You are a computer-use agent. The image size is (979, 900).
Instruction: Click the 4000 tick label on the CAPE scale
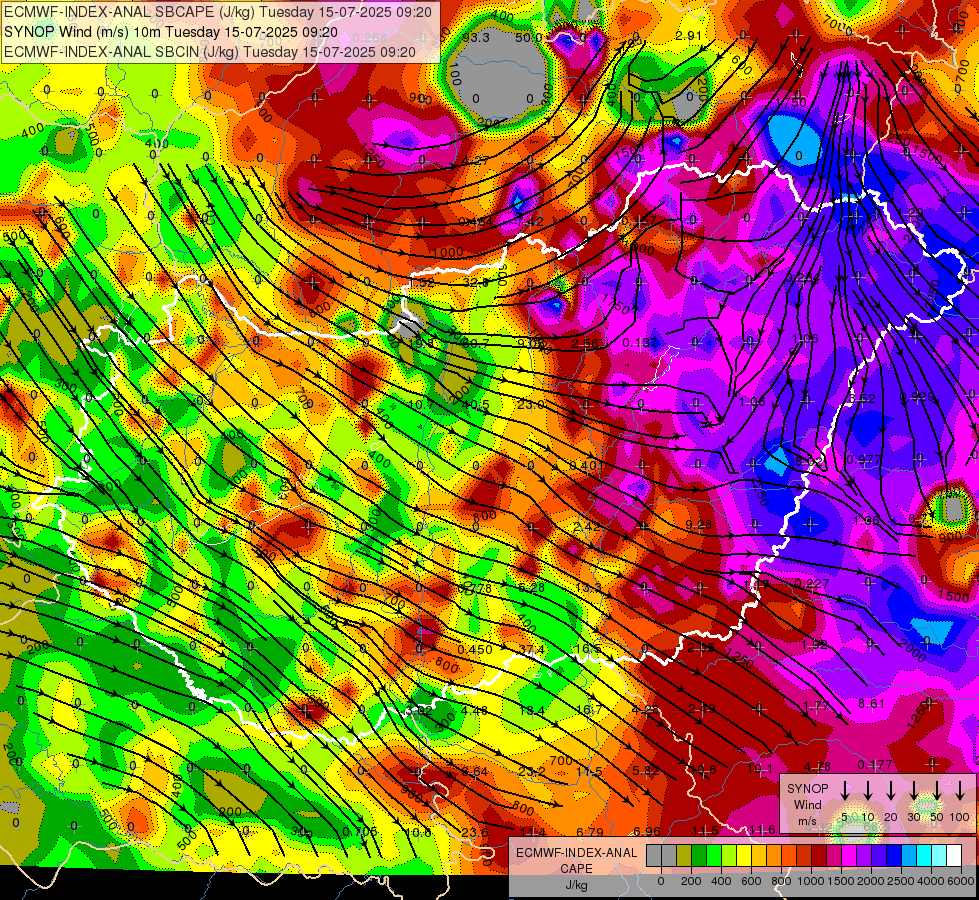coord(931,881)
